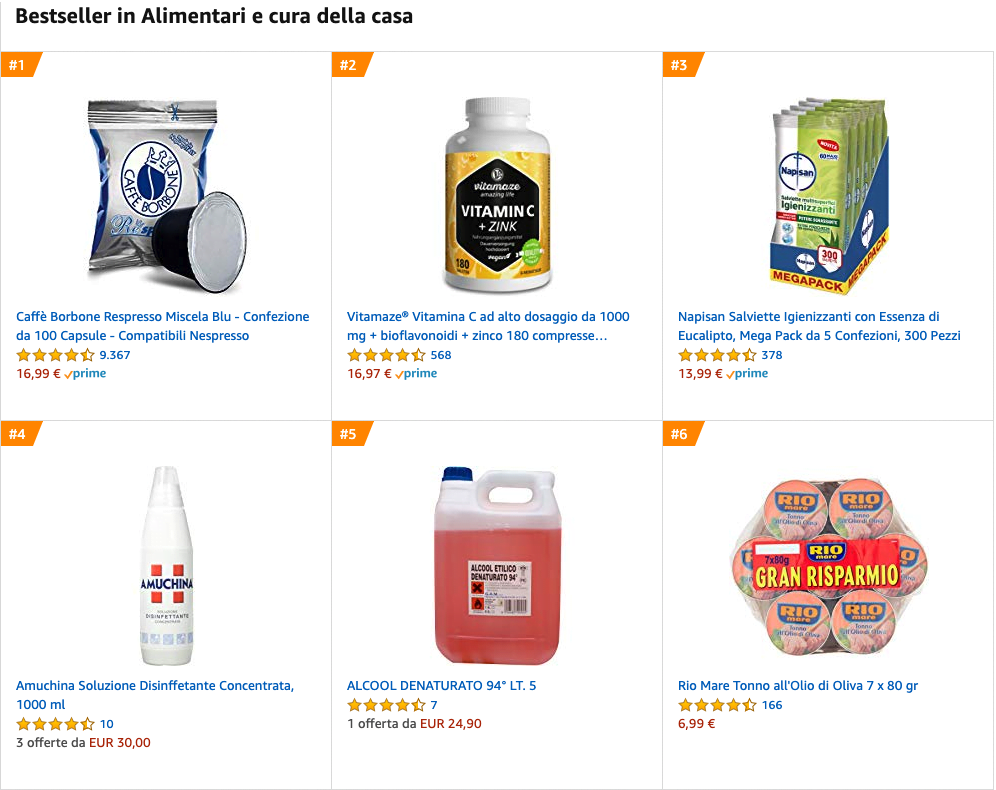Open Rio Mare Tonno all'Olio di Oliva link
The width and height of the screenshot is (996, 790).
pos(797,686)
